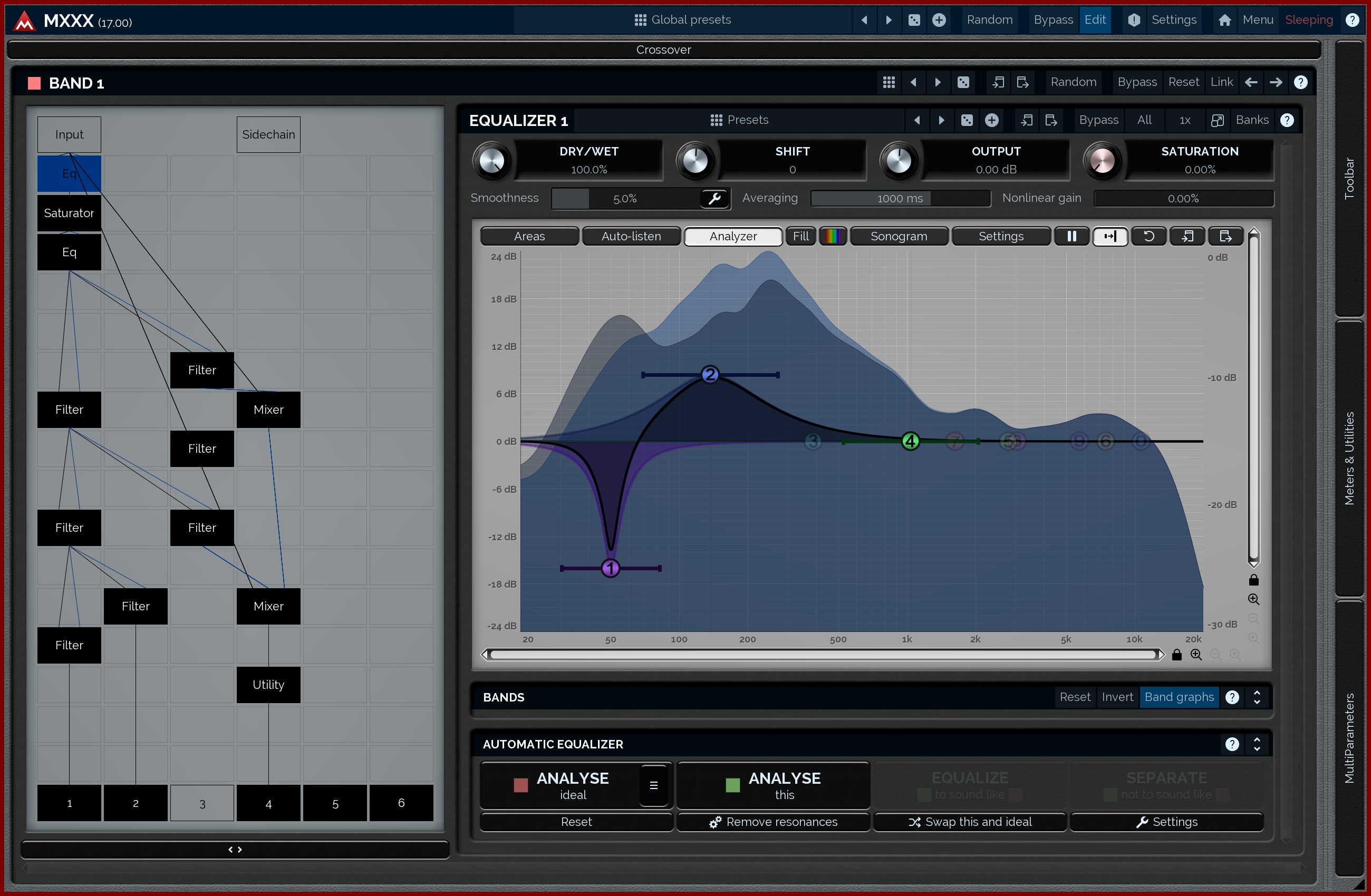The width and height of the screenshot is (1371, 896).
Task: Click the graph reset arrow icon
Action: point(1148,236)
